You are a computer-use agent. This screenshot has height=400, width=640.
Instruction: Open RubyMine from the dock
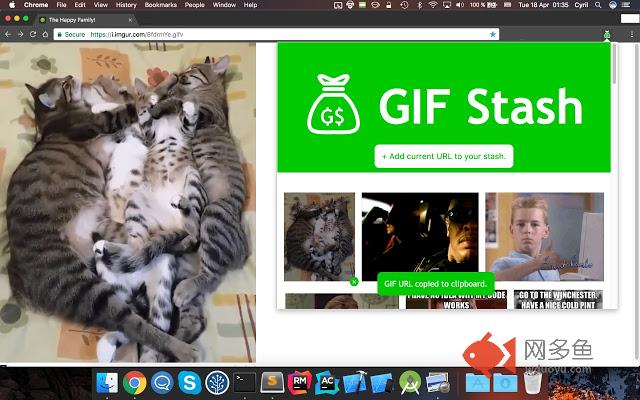[x=300, y=383]
